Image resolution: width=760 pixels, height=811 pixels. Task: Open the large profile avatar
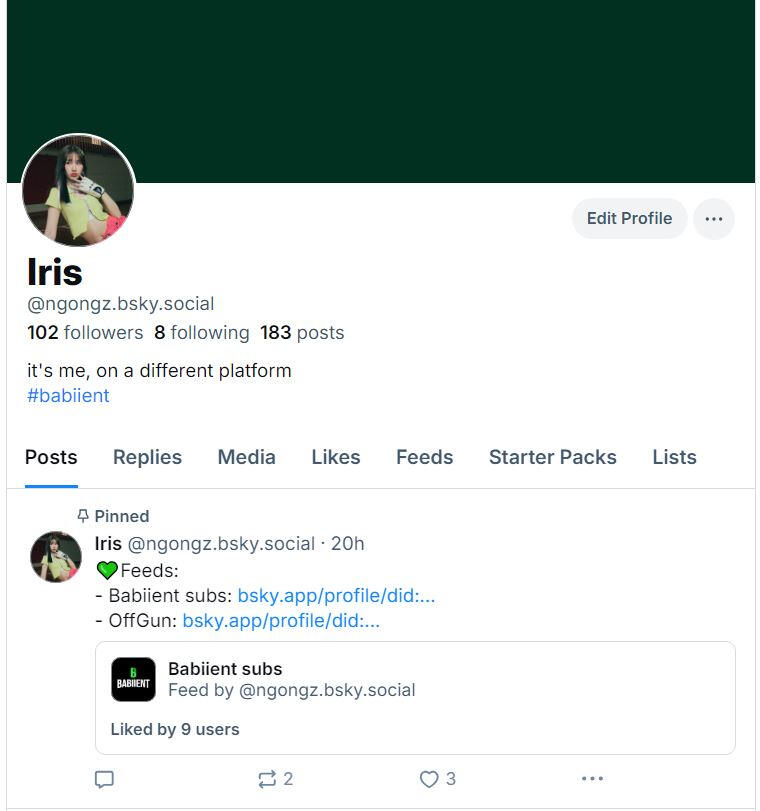coord(78,190)
